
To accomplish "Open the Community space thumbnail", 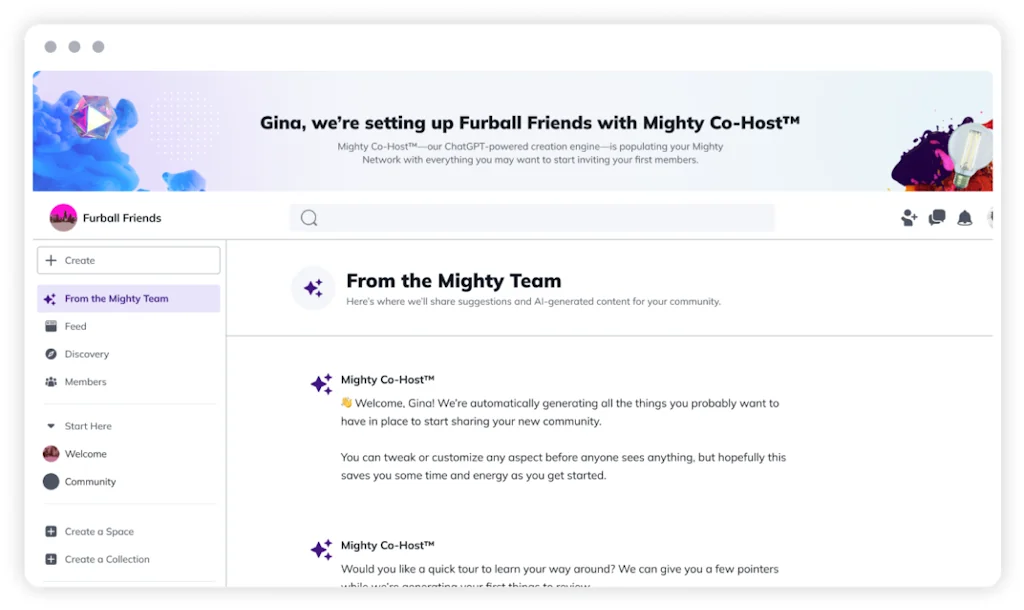I will pos(51,481).
